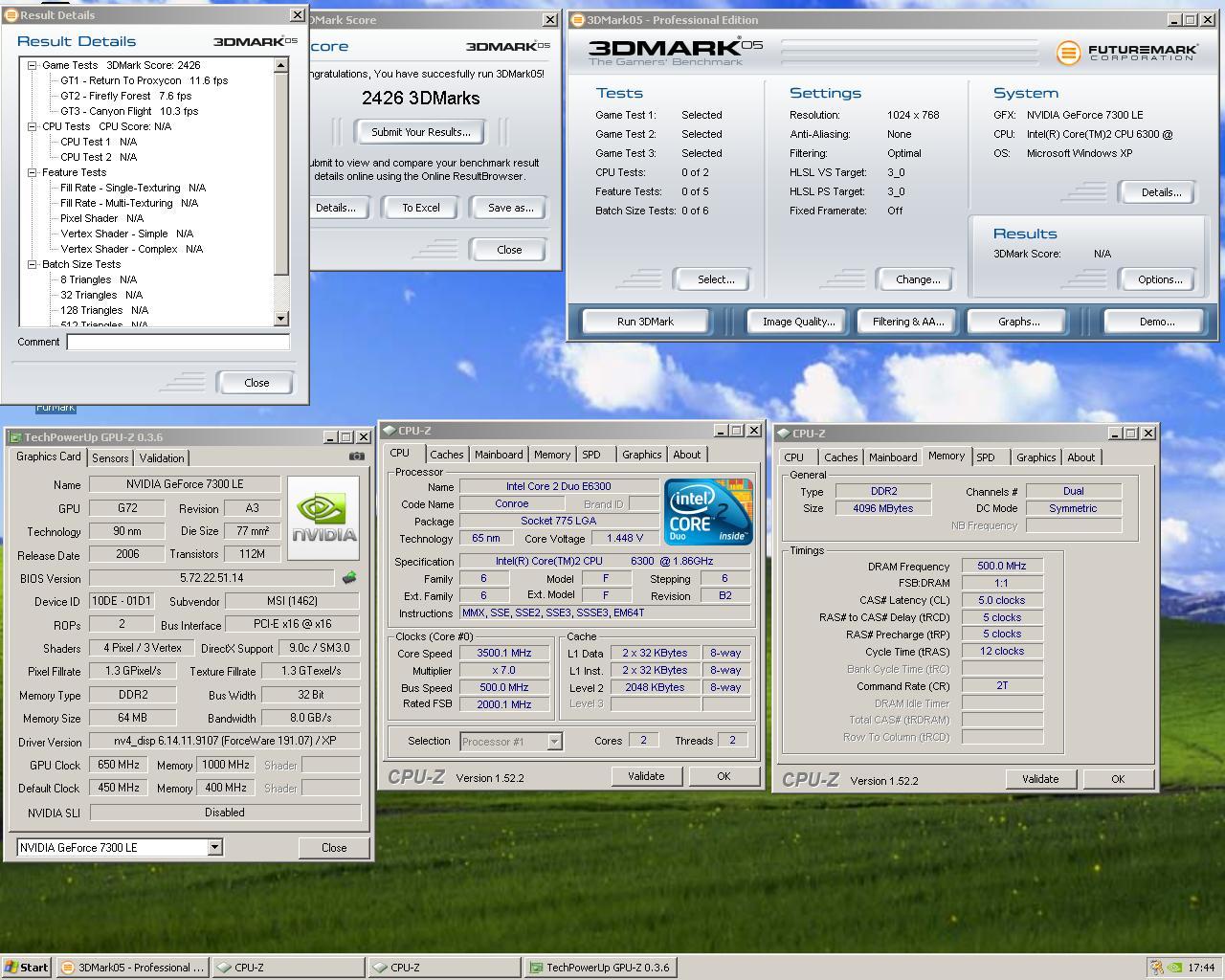Open the Caches tab in the CPU-Z CPU window
This screenshot has width=1225, height=980.
(446, 455)
